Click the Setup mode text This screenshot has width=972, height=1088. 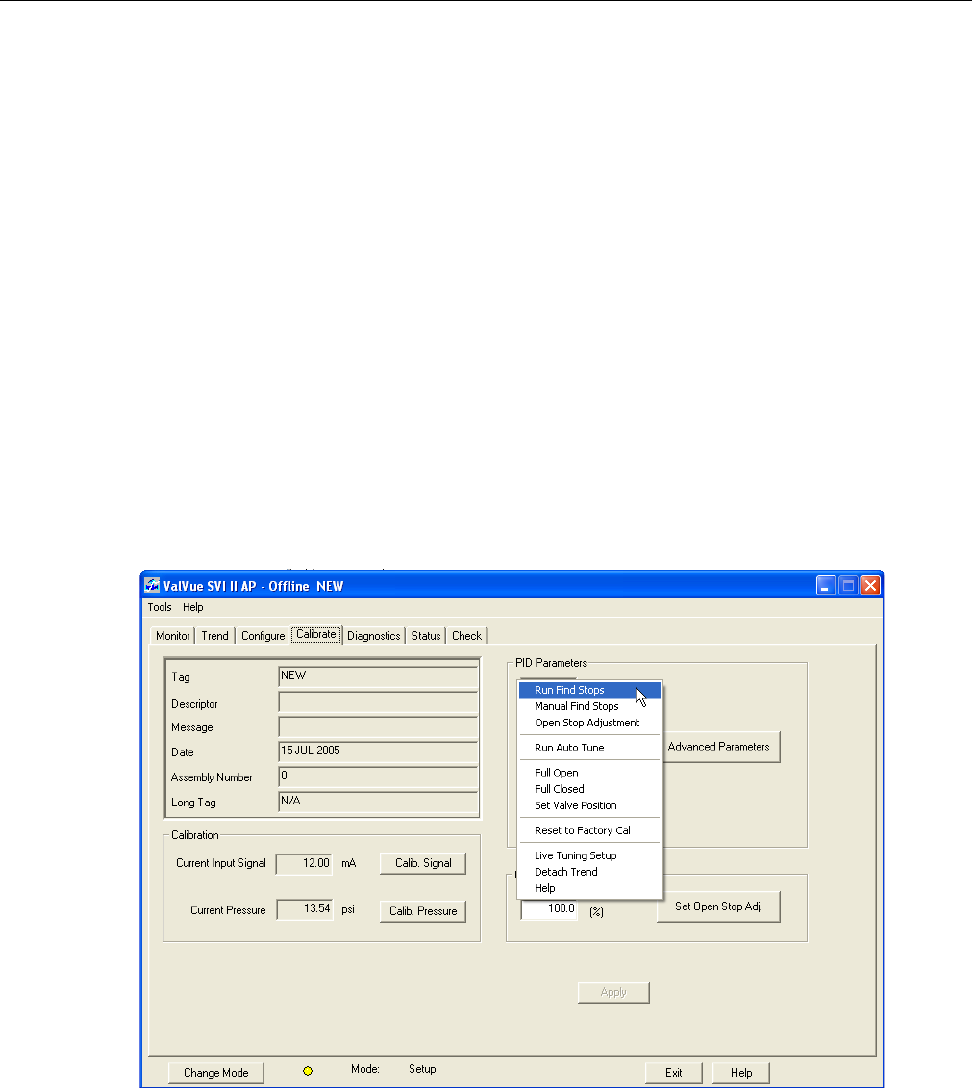pos(423,1069)
